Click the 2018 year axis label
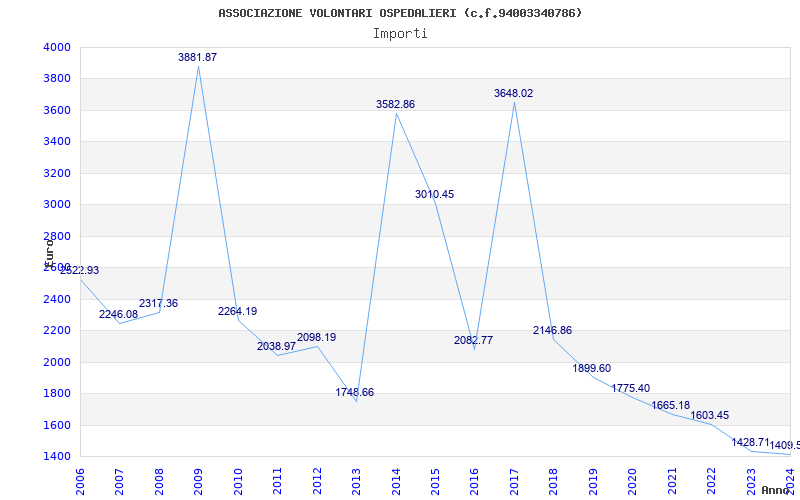Image resolution: width=800 pixels, height=500 pixels. pyautogui.click(x=554, y=482)
